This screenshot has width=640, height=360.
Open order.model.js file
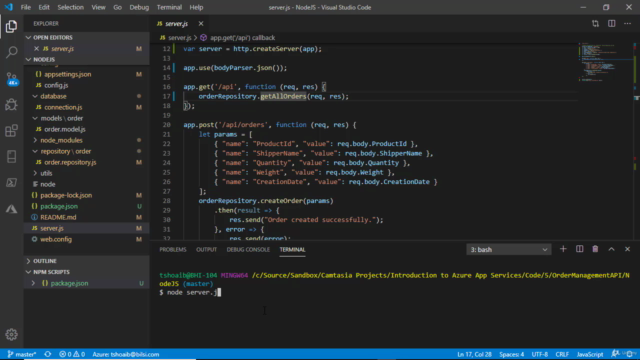coord(65,129)
